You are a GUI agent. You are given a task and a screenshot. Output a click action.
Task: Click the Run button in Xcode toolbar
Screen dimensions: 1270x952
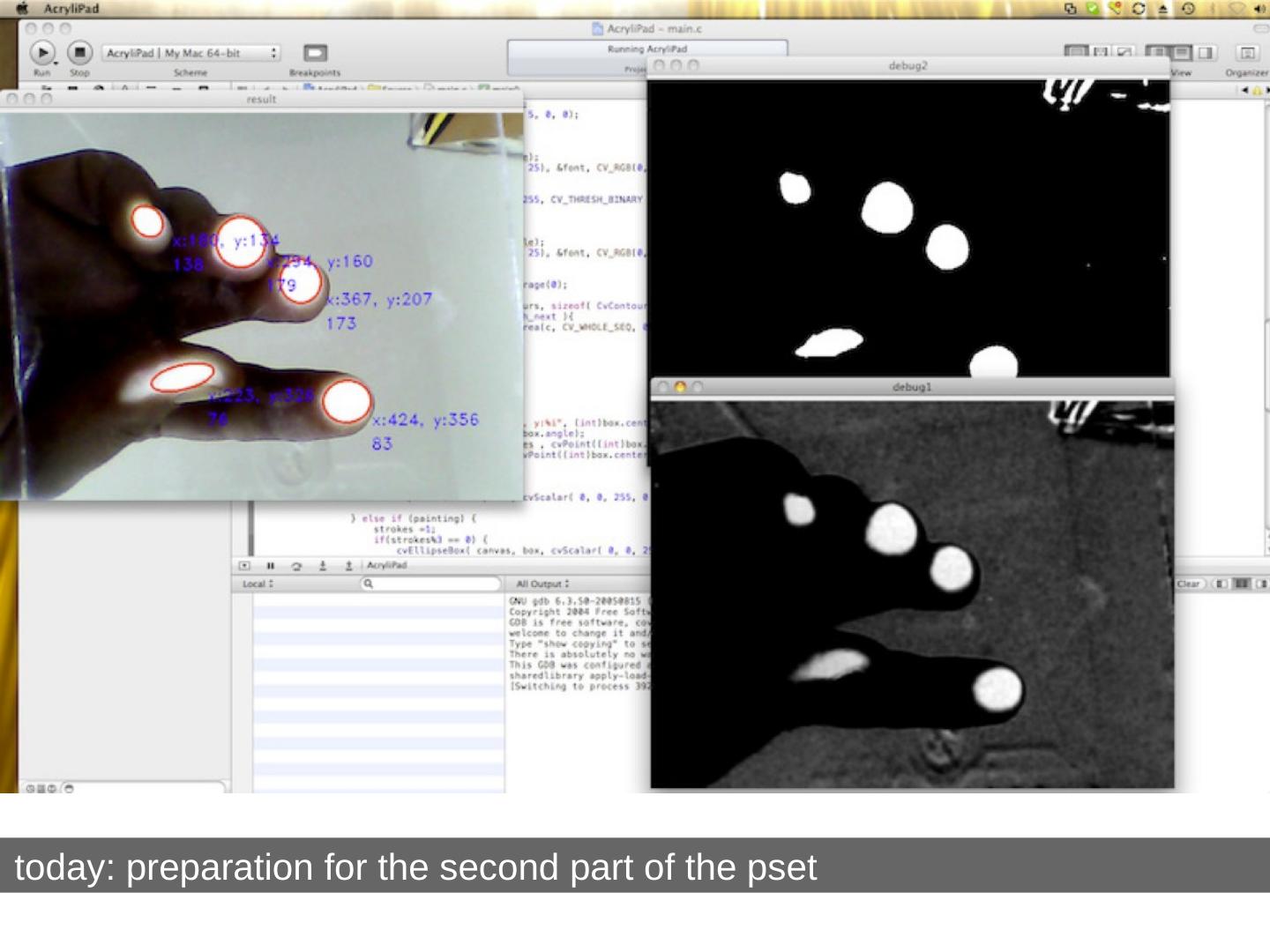(x=42, y=53)
